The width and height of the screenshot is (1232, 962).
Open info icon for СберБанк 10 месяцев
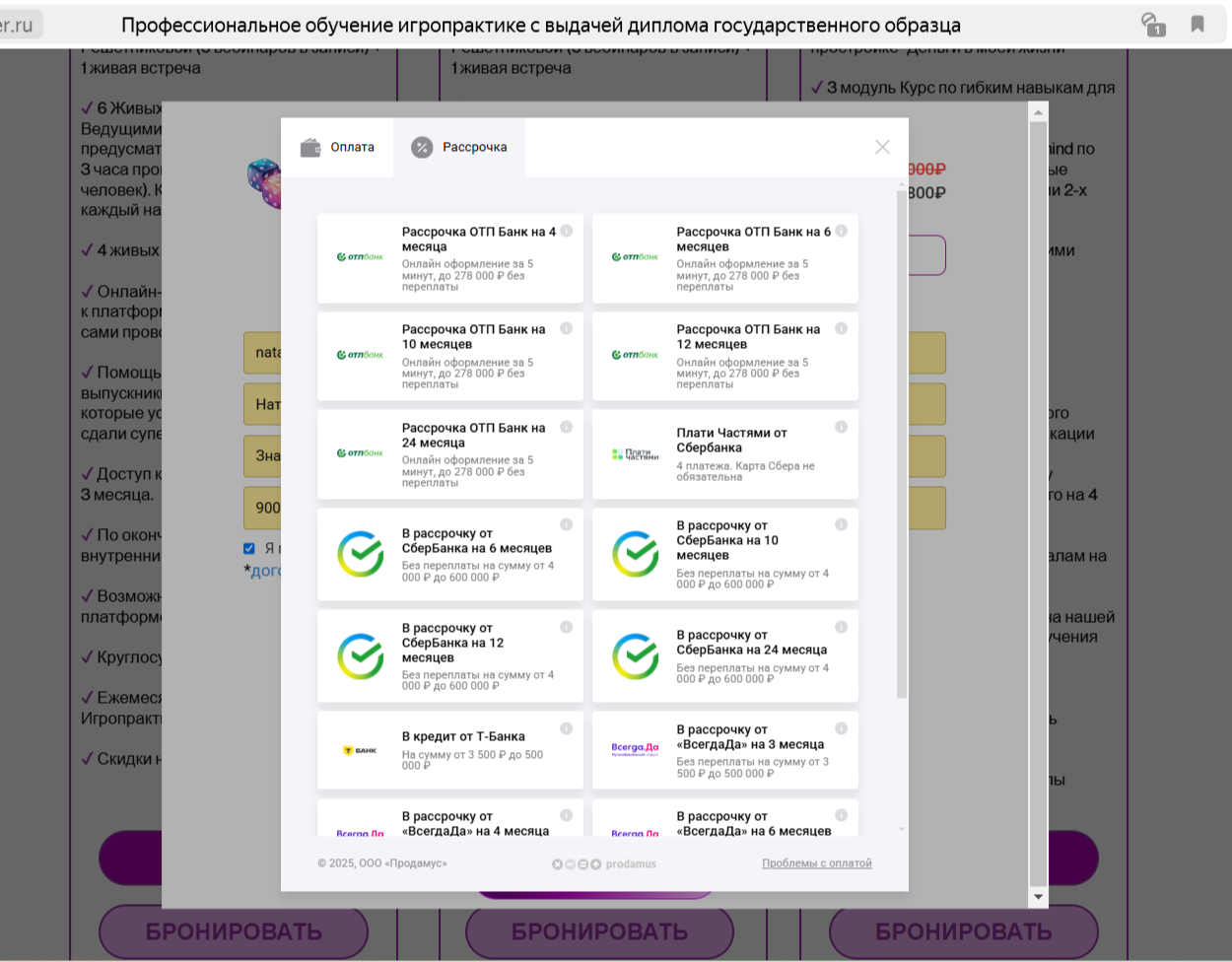pos(841,524)
